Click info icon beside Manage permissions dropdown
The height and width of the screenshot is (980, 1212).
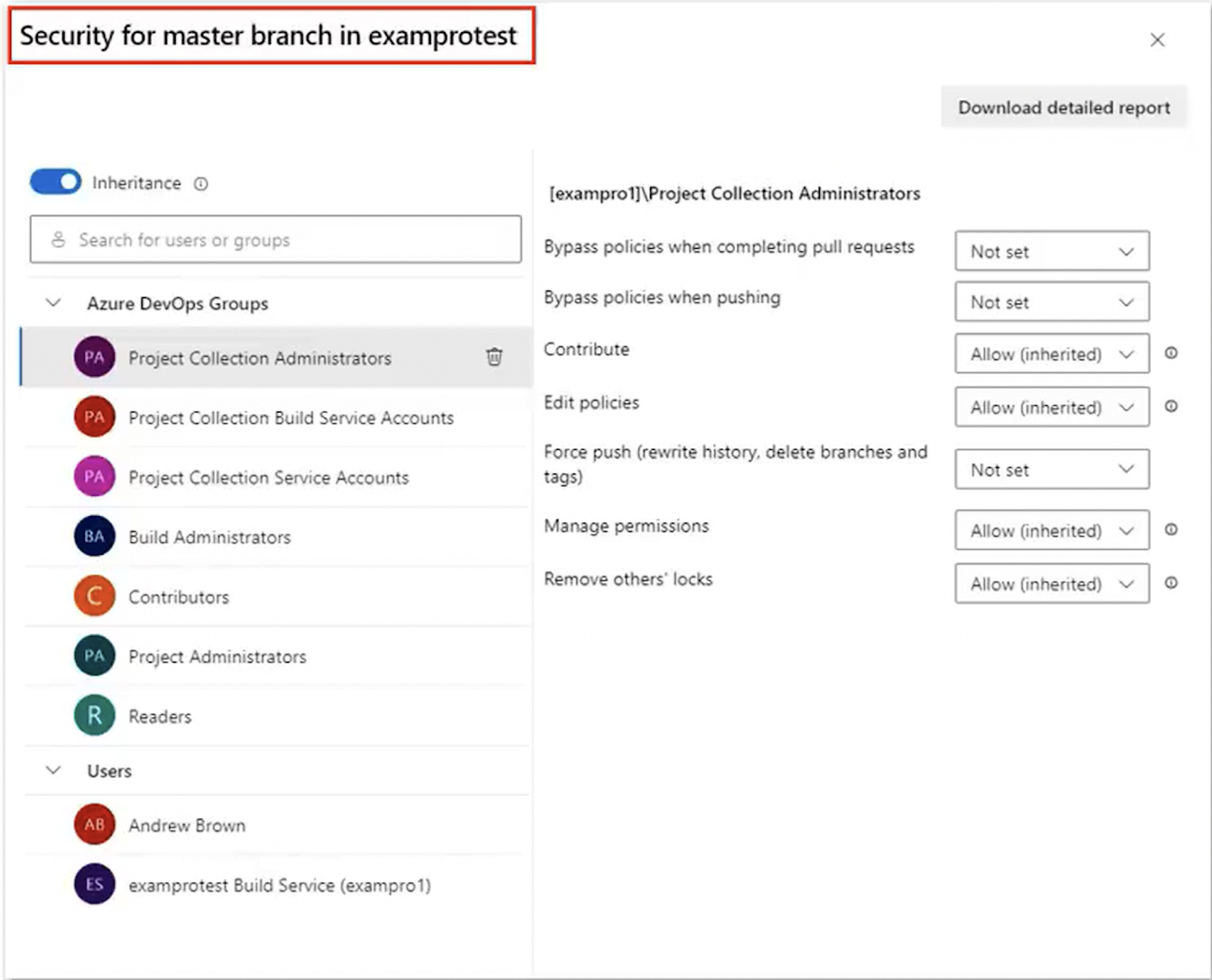[x=1171, y=529]
